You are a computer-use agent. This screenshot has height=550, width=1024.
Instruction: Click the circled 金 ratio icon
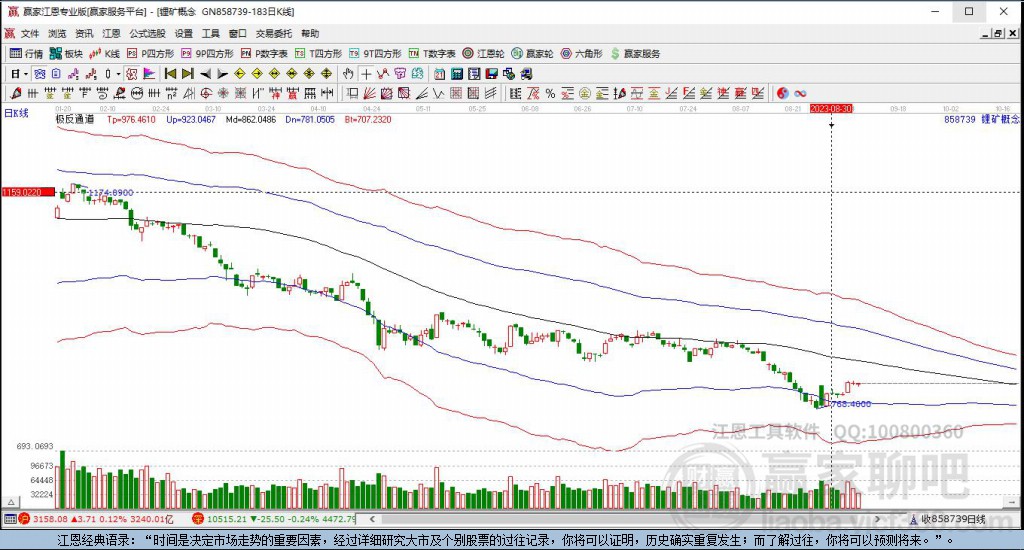point(584,93)
